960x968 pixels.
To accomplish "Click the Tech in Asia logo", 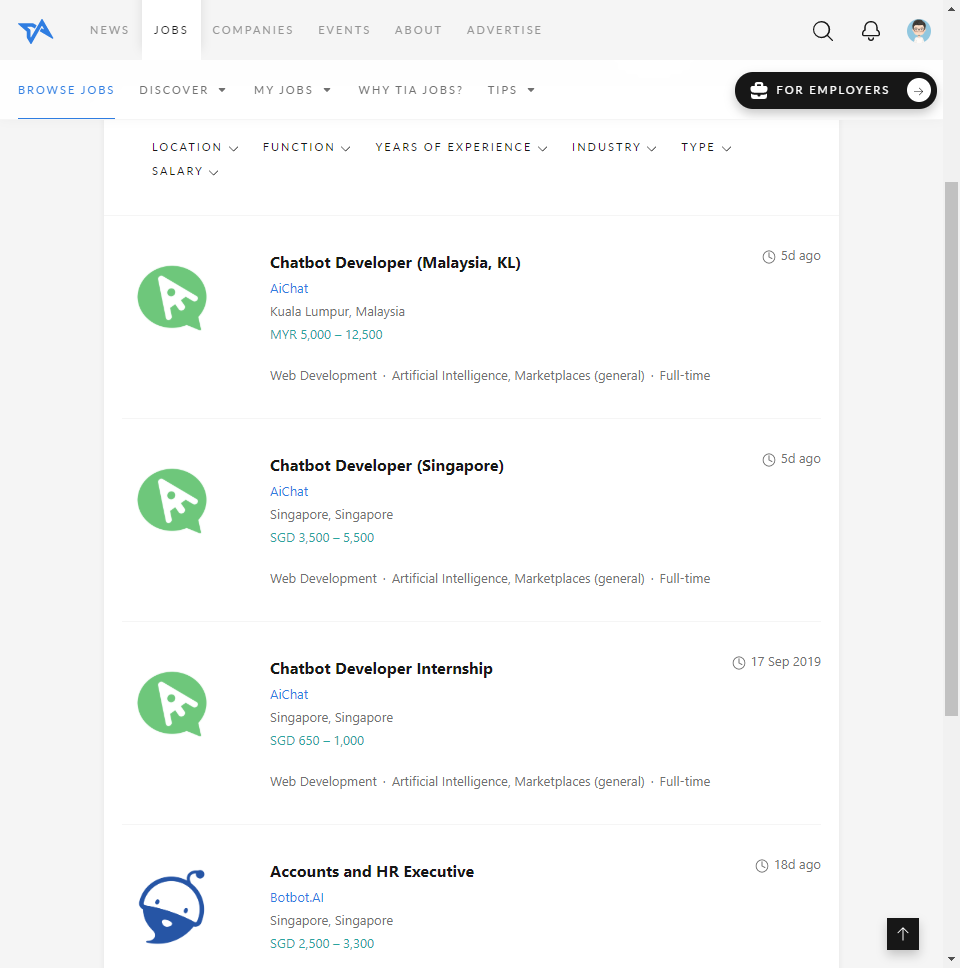I will pyautogui.click(x=36, y=30).
